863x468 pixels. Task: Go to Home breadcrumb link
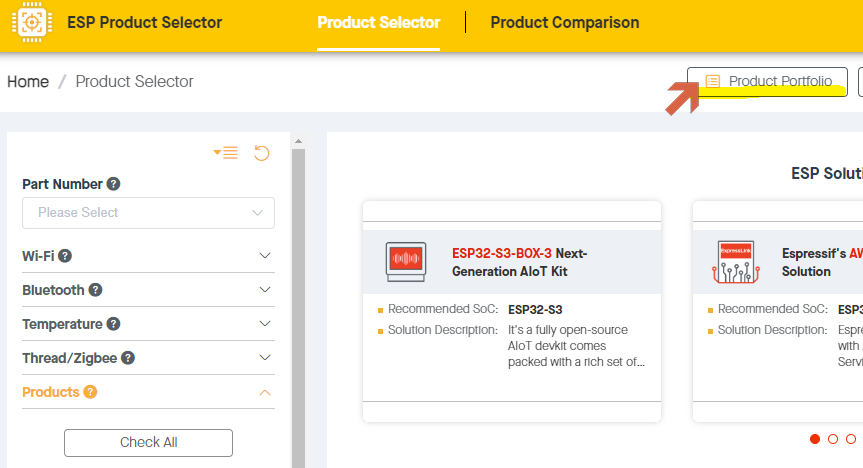click(x=28, y=81)
